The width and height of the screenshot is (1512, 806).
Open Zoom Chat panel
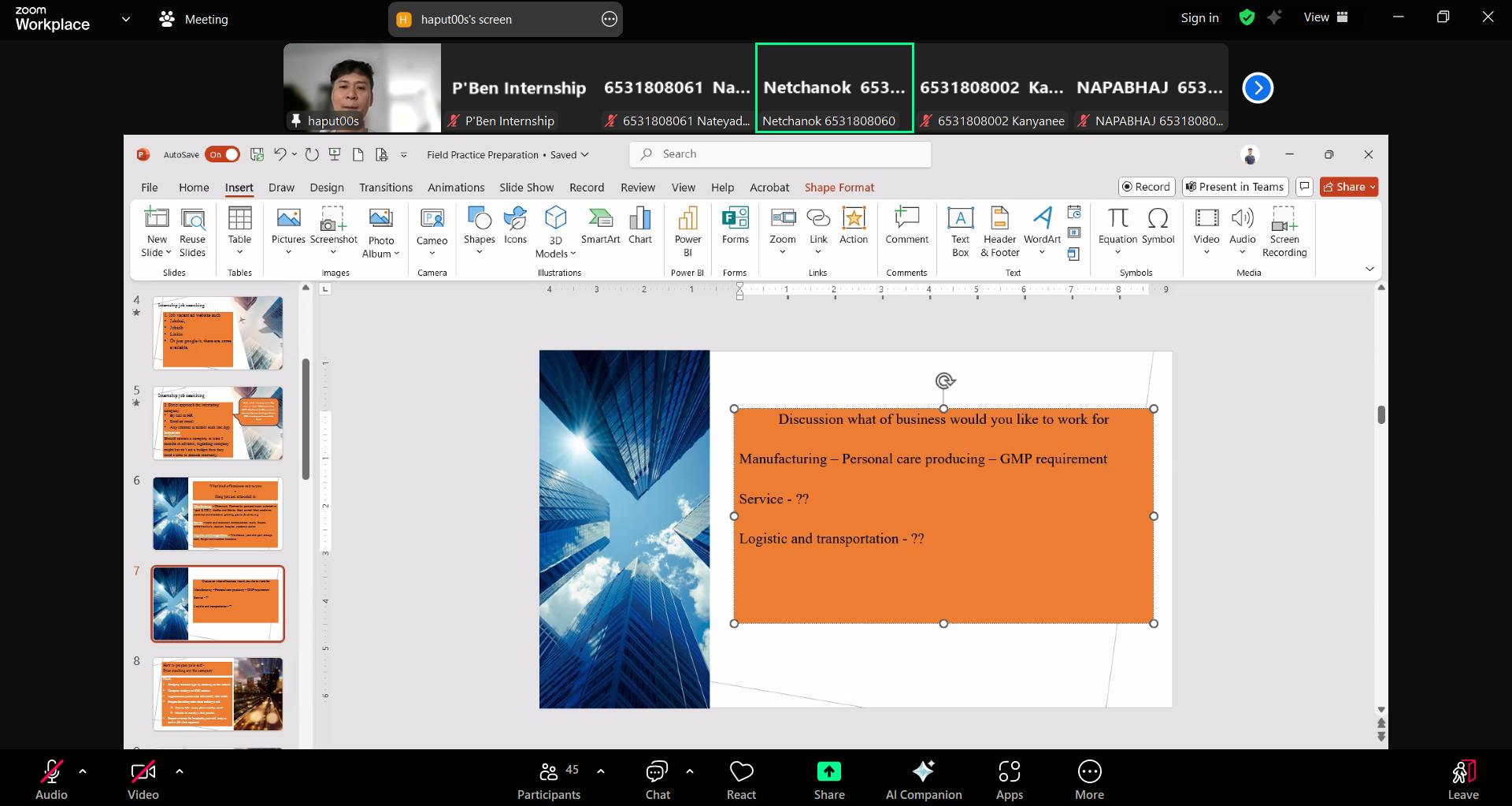tap(658, 779)
